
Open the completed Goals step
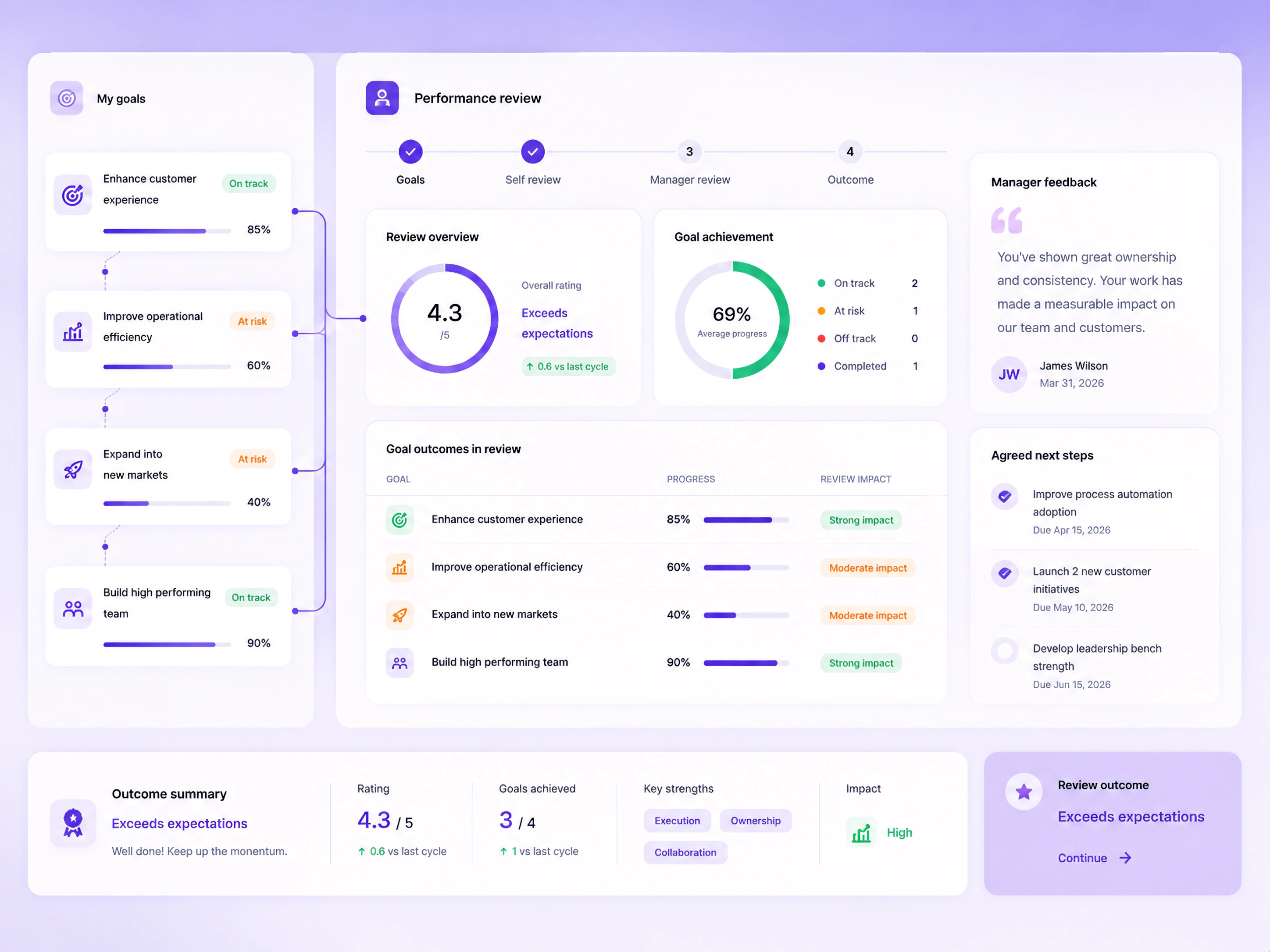[410, 152]
